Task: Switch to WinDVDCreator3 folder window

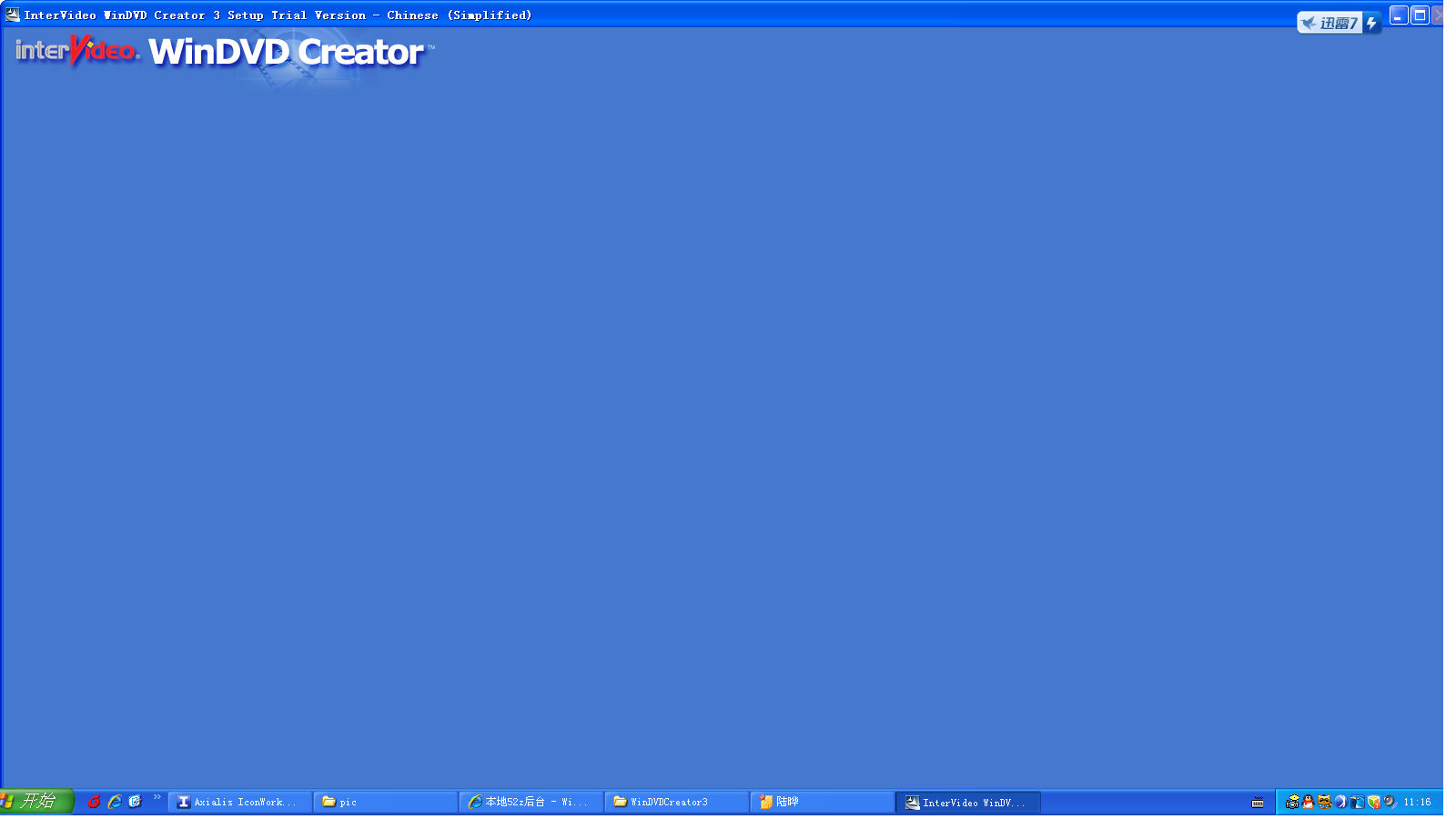Action: pyautogui.click(x=677, y=802)
